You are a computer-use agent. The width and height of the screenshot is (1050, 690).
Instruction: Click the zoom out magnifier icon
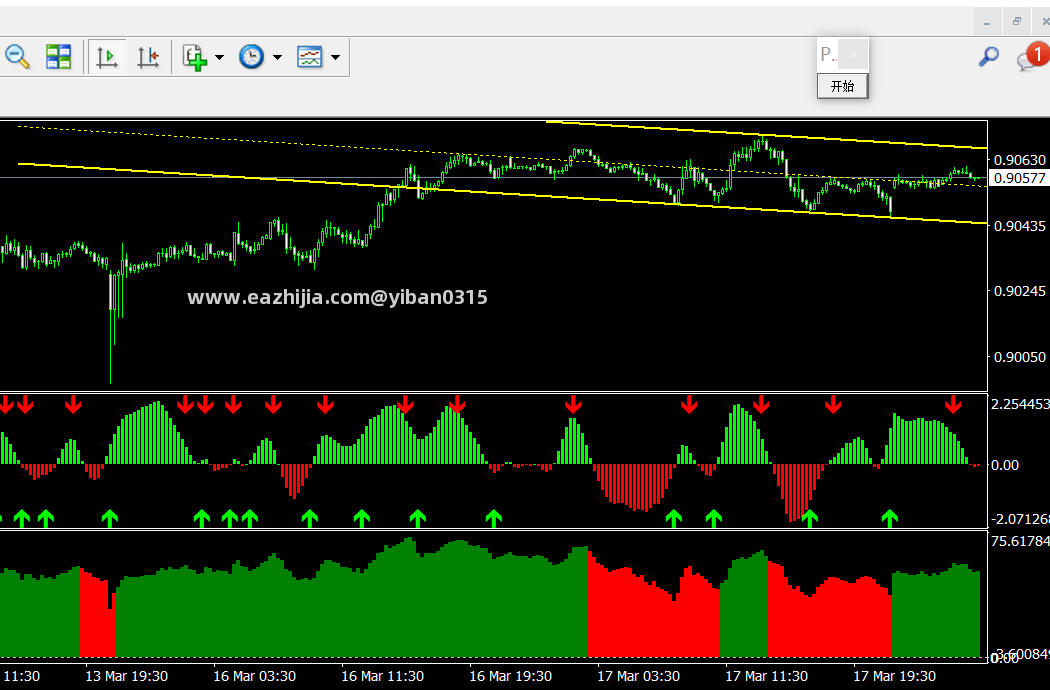17,57
